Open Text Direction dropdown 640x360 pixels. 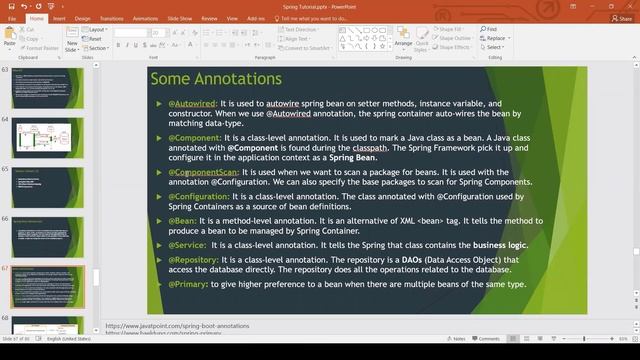(x=298, y=30)
